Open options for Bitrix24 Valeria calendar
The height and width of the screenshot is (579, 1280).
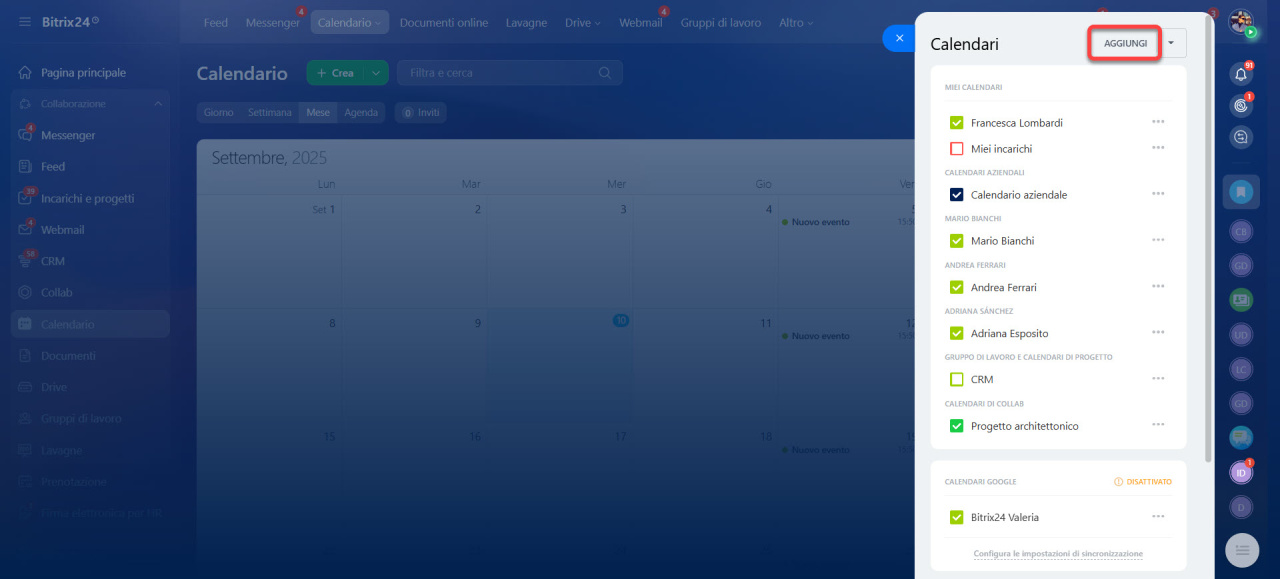1158,517
